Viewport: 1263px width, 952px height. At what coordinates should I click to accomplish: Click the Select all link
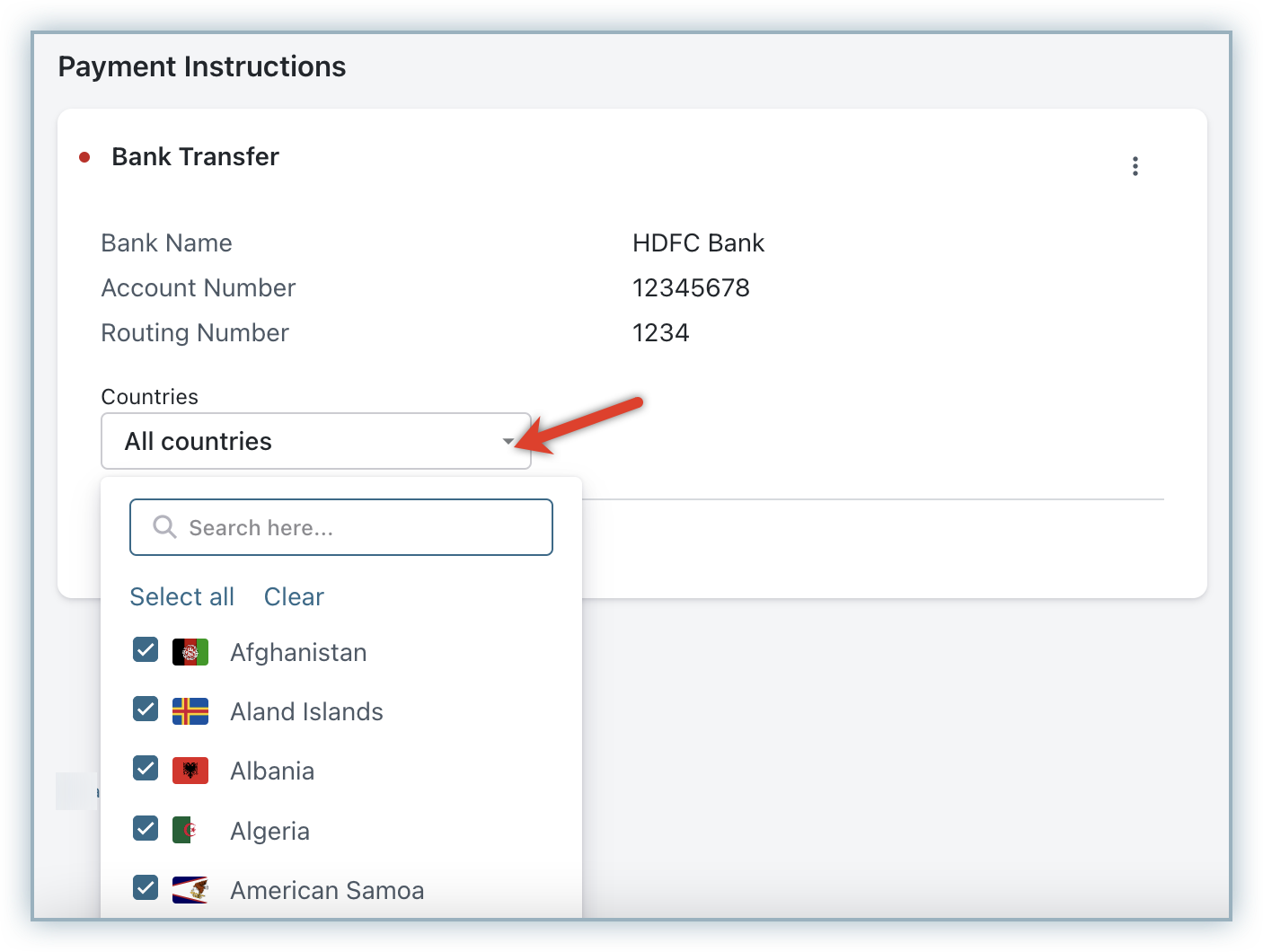tap(182, 597)
